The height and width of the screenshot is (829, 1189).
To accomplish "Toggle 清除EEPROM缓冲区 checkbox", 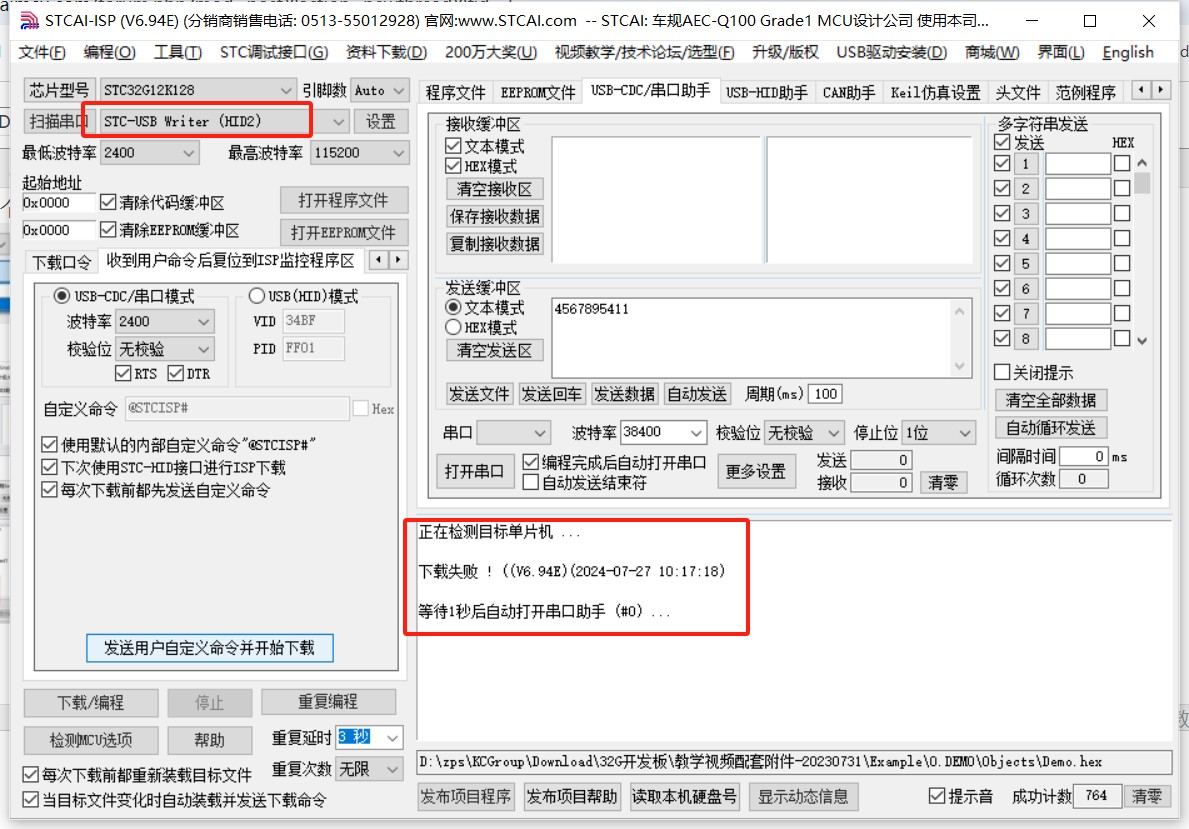I will tap(108, 230).
